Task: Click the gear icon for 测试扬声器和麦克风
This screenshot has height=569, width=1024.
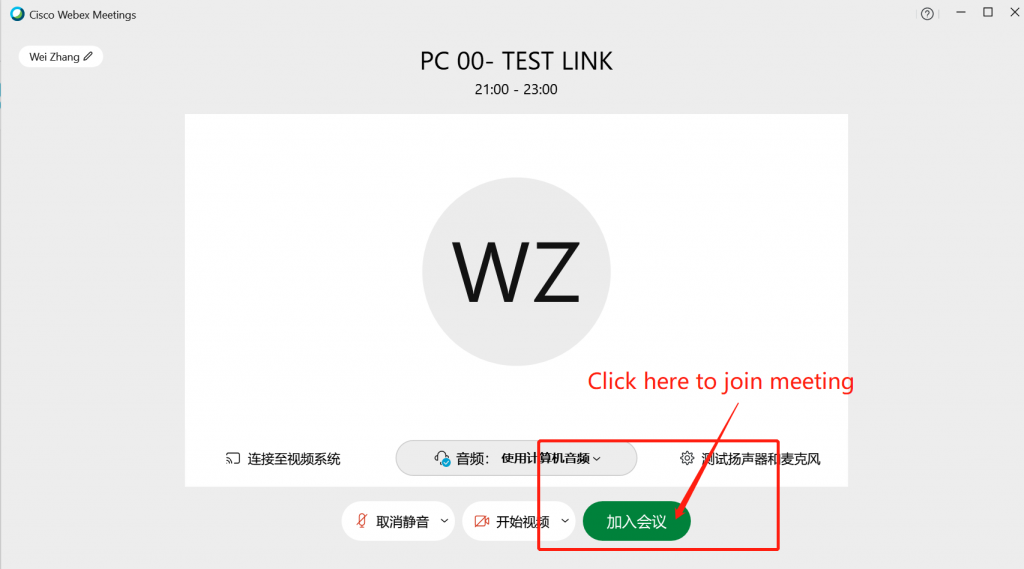Action: pyautogui.click(x=686, y=458)
